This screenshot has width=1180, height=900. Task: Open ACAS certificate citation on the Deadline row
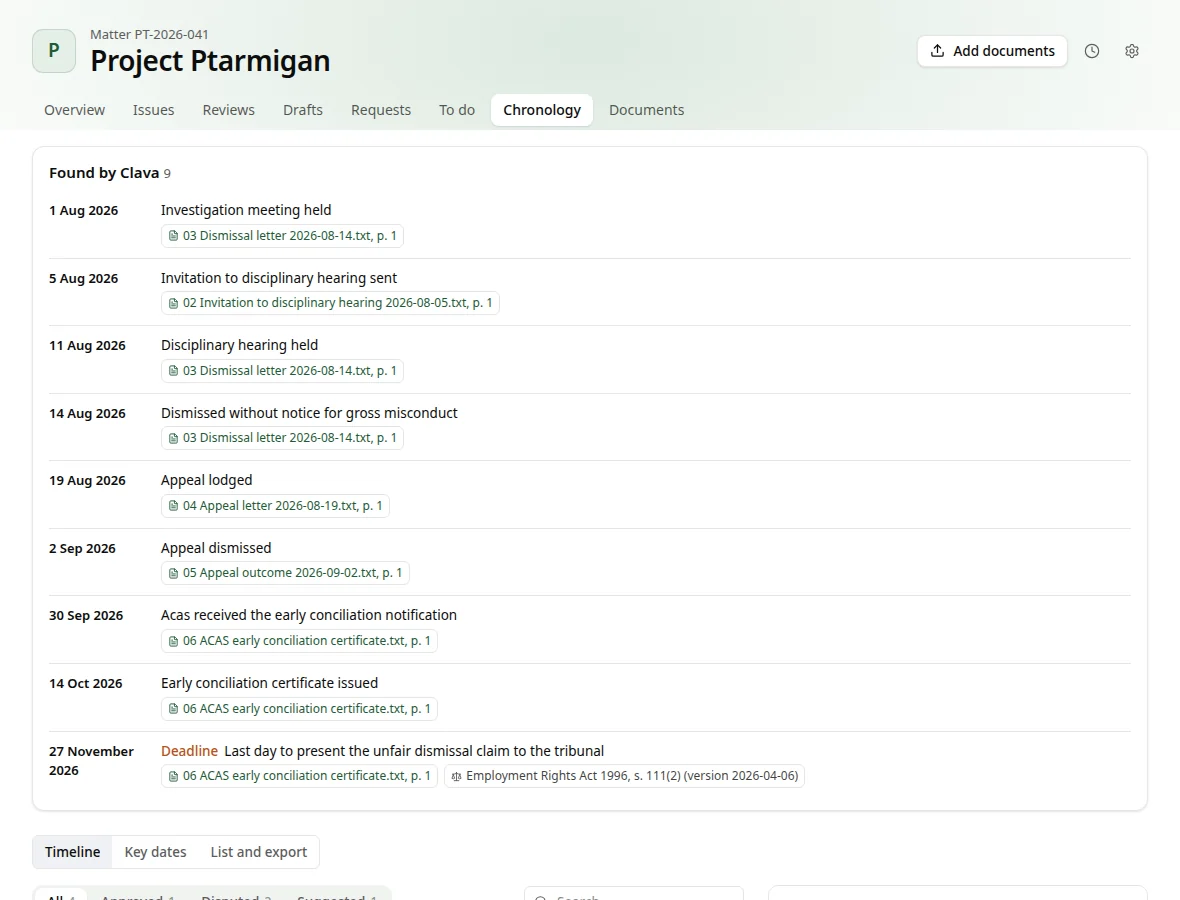click(x=300, y=776)
